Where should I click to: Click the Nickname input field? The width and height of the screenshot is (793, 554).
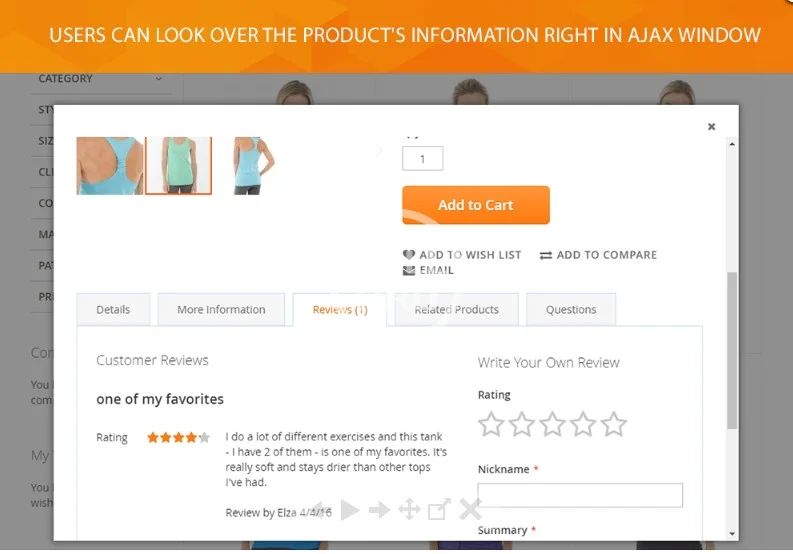click(x=580, y=495)
